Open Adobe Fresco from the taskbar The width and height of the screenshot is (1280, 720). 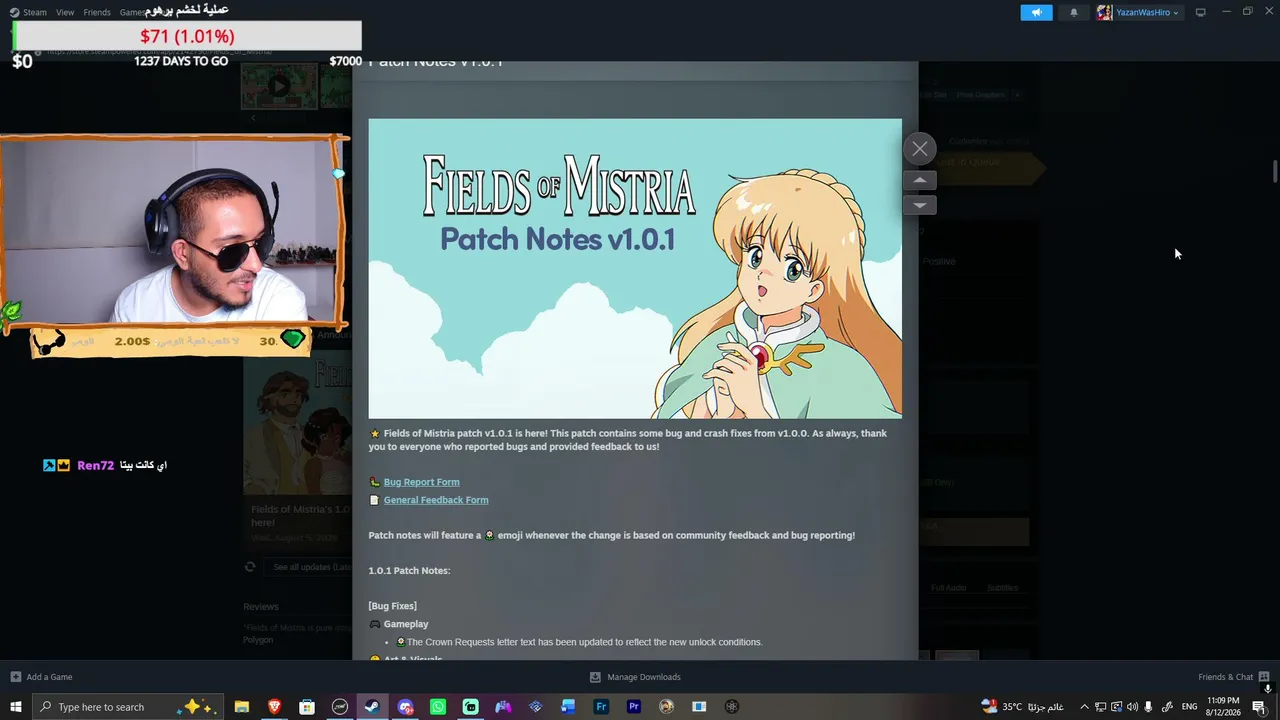coord(601,707)
